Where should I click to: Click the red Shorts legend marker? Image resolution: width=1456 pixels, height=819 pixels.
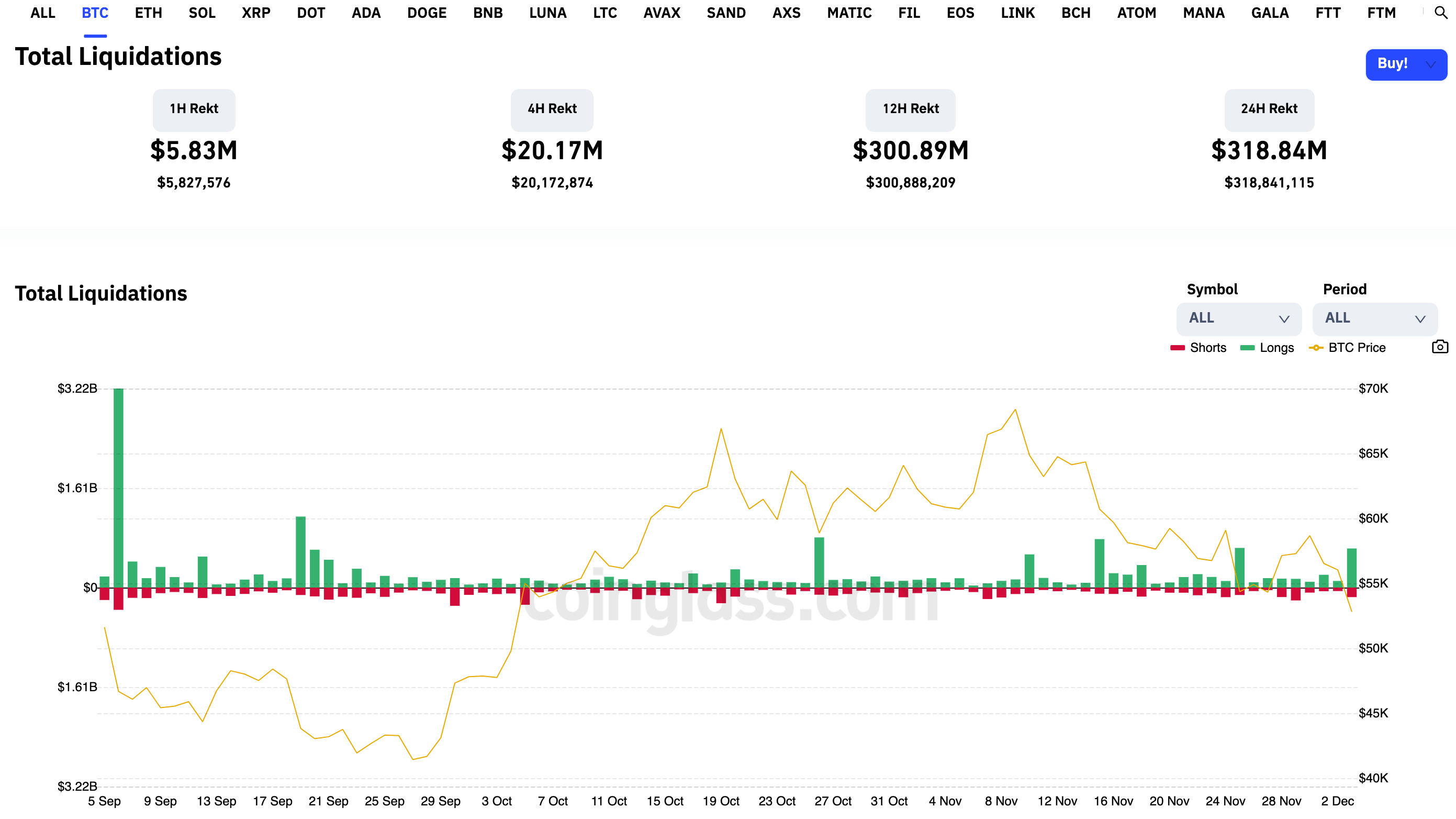1178,348
